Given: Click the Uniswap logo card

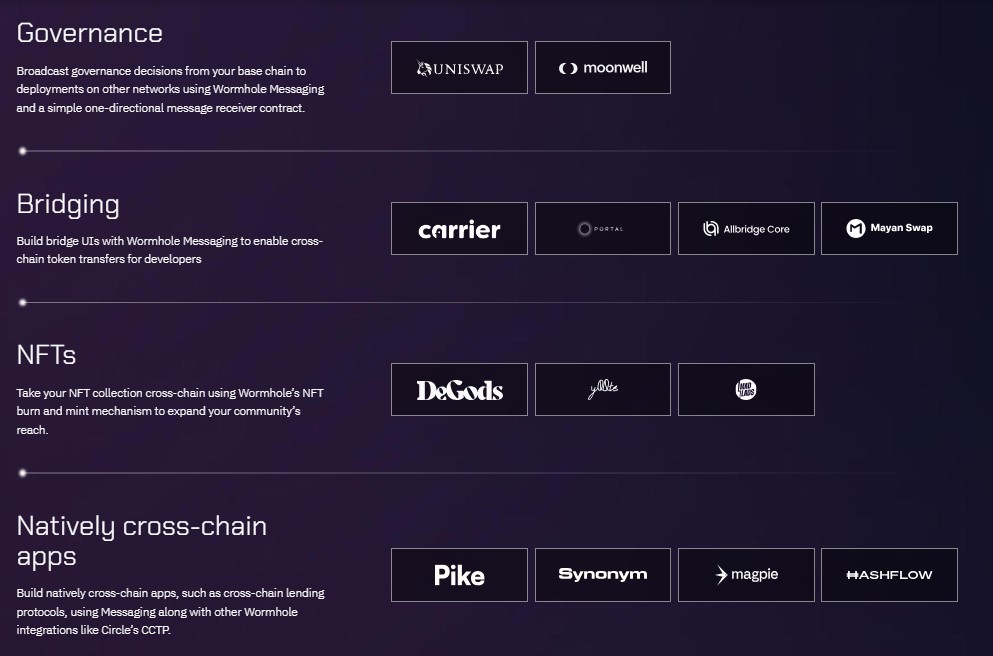Looking at the screenshot, I should coord(459,68).
